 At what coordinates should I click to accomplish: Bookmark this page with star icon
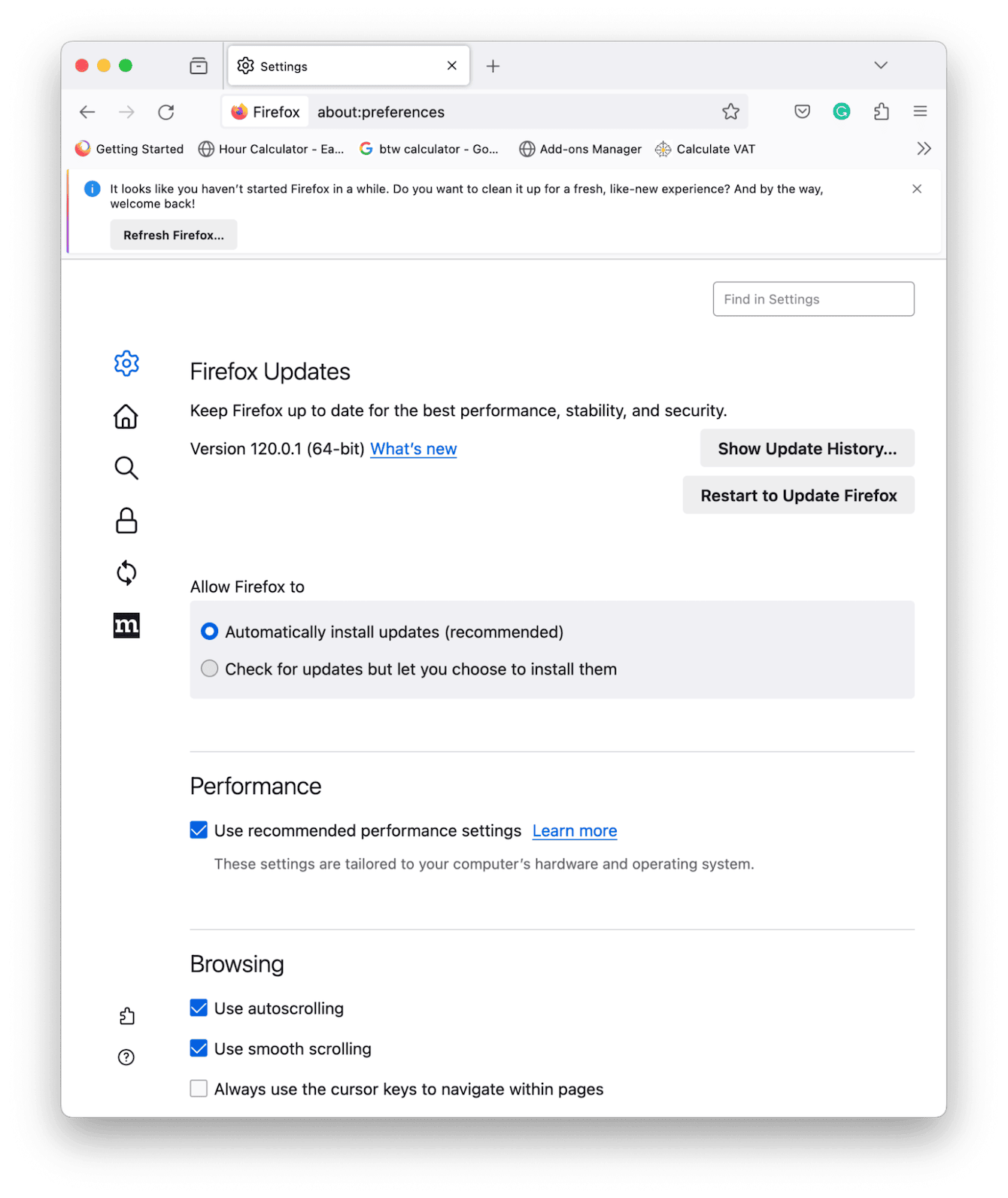(730, 112)
